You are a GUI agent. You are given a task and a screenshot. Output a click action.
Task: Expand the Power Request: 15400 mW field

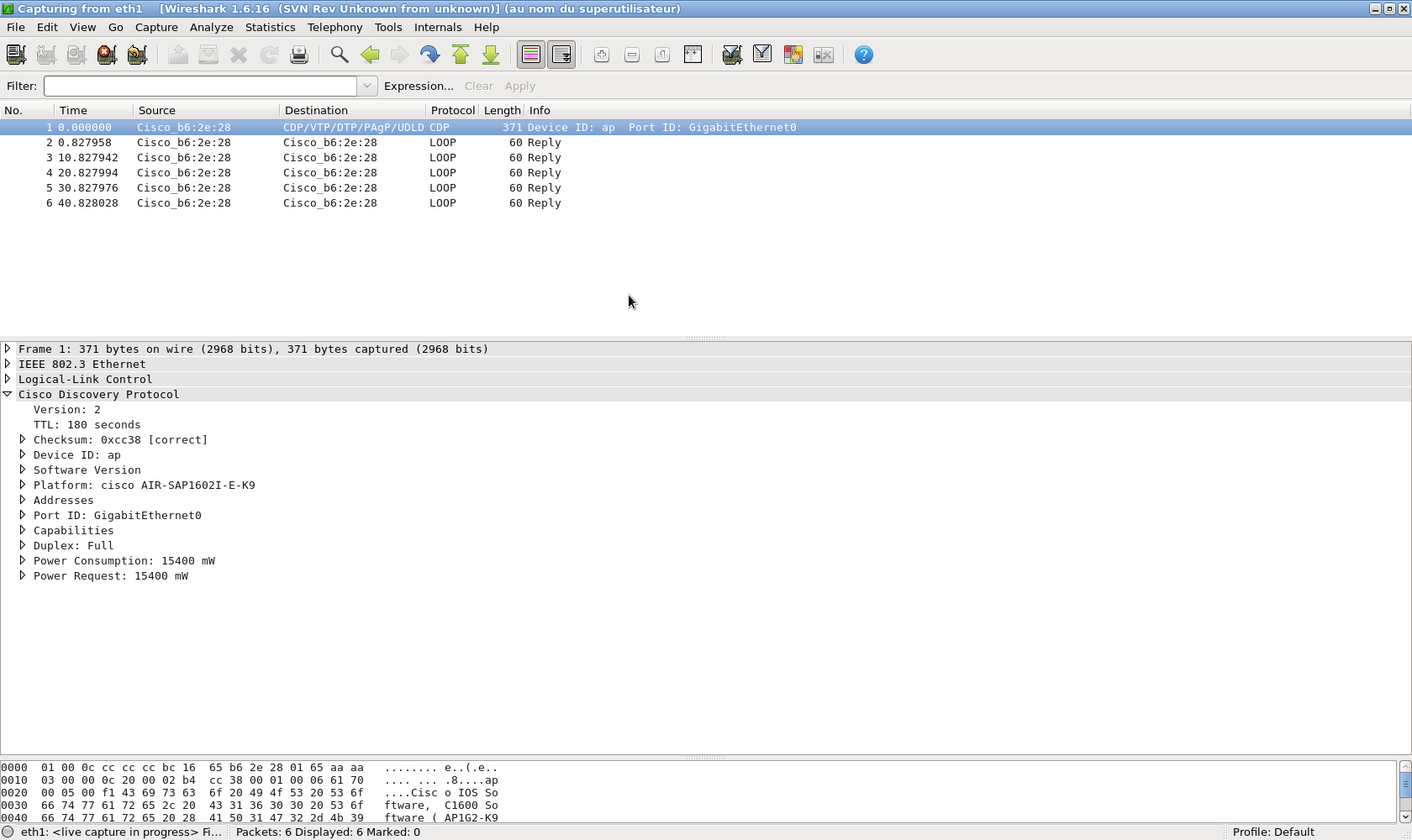click(23, 575)
